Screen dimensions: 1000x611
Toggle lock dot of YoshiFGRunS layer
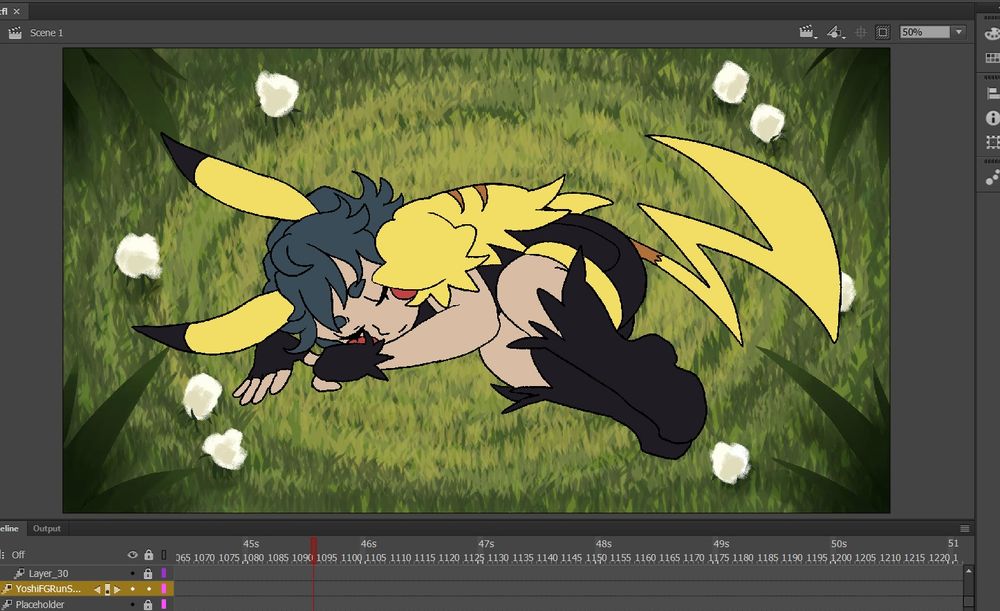coord(149,589)
